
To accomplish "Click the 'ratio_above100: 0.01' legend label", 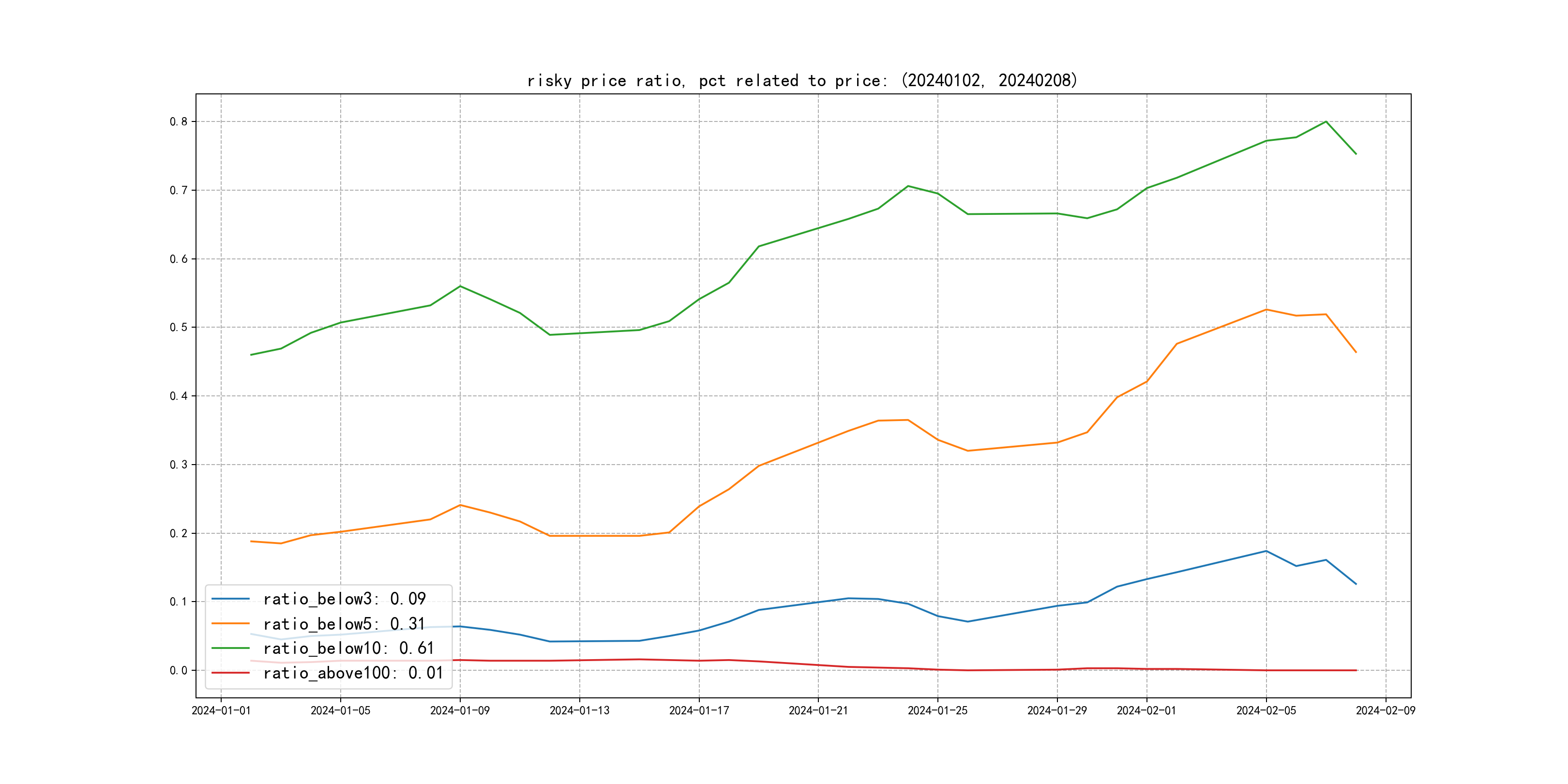I will 353,673.
